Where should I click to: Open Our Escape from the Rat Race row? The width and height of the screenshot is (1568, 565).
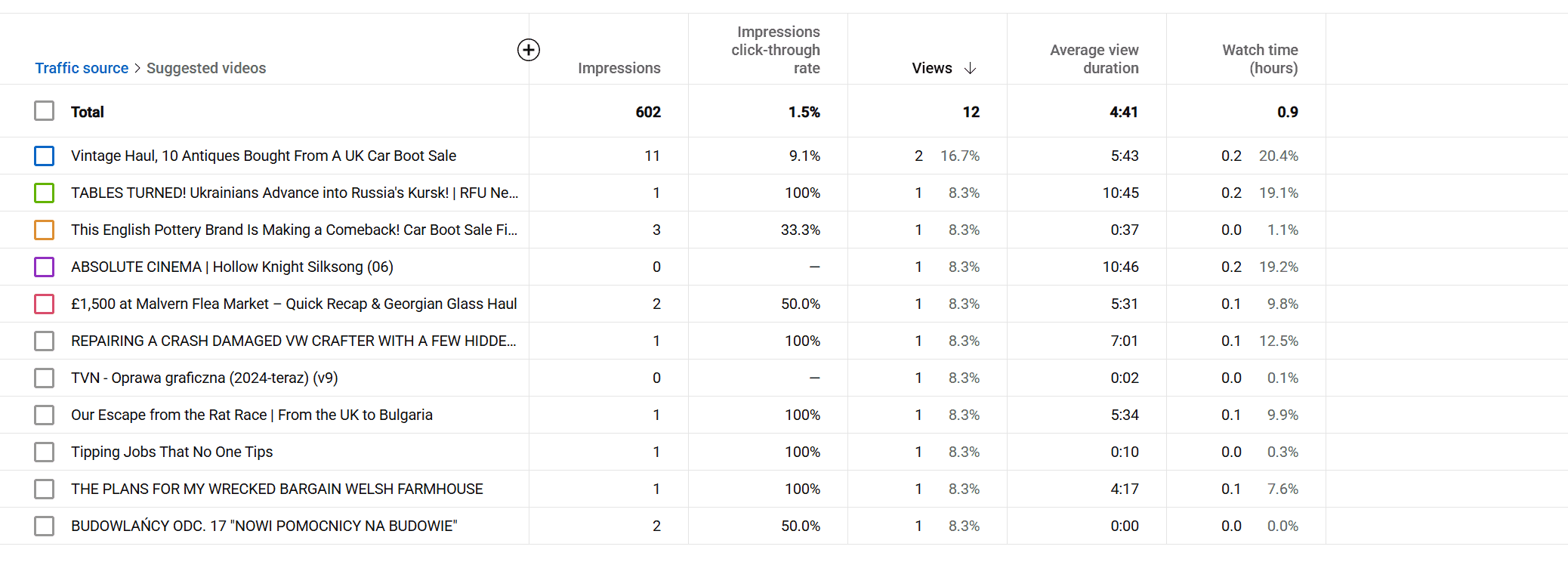click(252, 415)
